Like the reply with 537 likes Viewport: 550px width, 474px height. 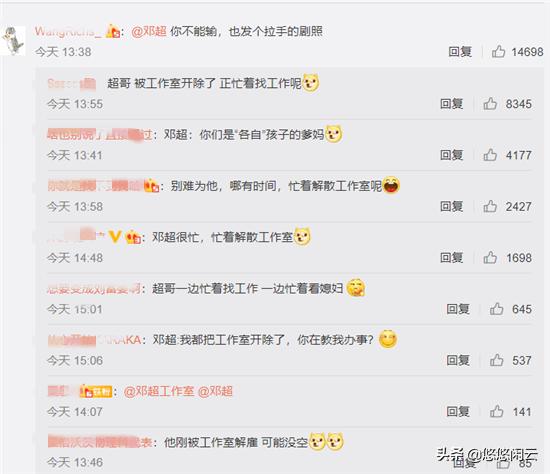pos(496,360)
